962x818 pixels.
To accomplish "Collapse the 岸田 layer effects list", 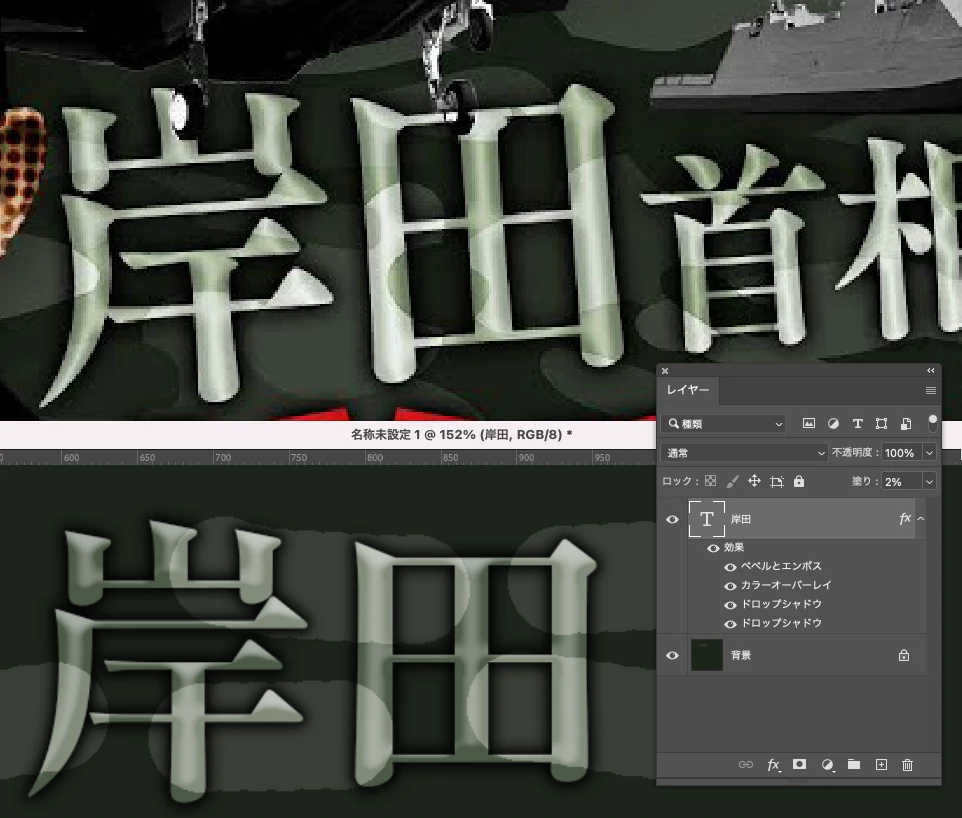I will 921,519.
